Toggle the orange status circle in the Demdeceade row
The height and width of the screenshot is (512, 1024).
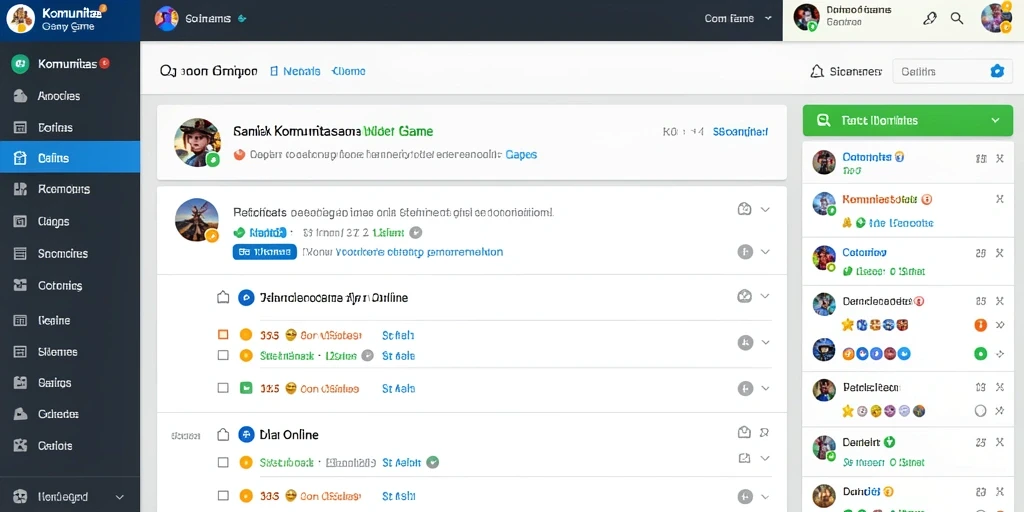980,324
